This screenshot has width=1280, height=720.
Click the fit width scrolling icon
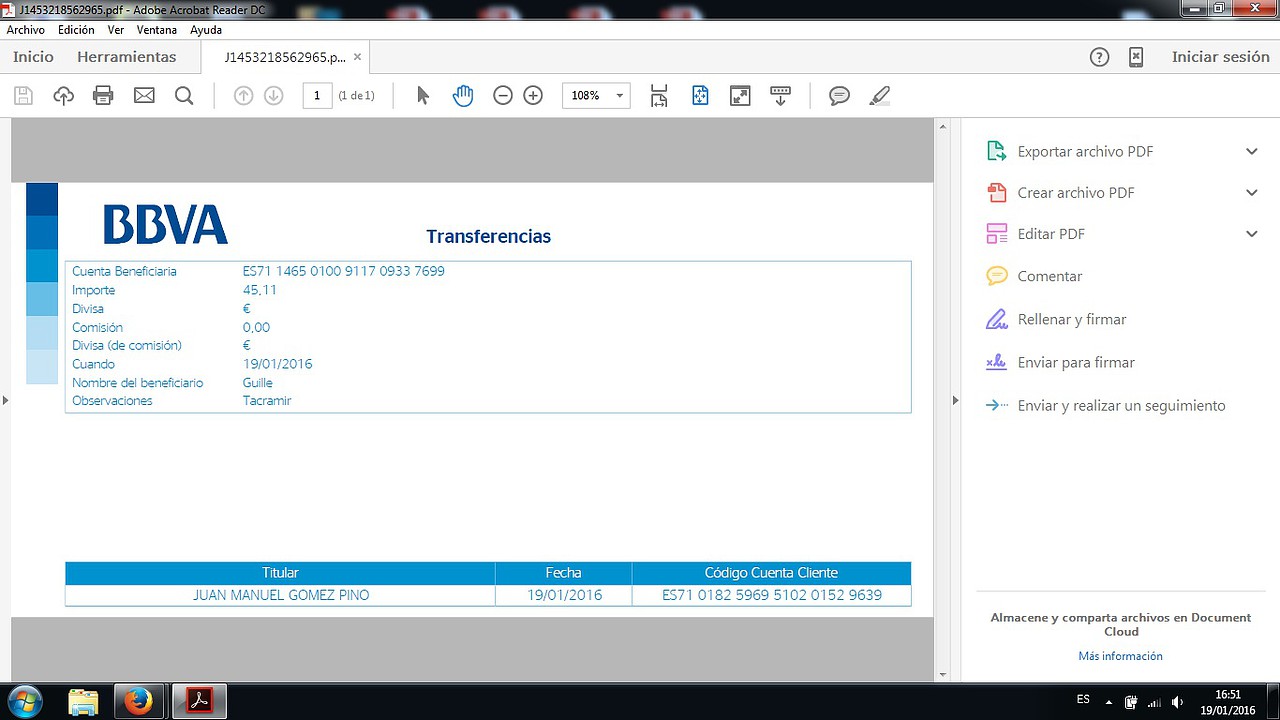(658, 96)
